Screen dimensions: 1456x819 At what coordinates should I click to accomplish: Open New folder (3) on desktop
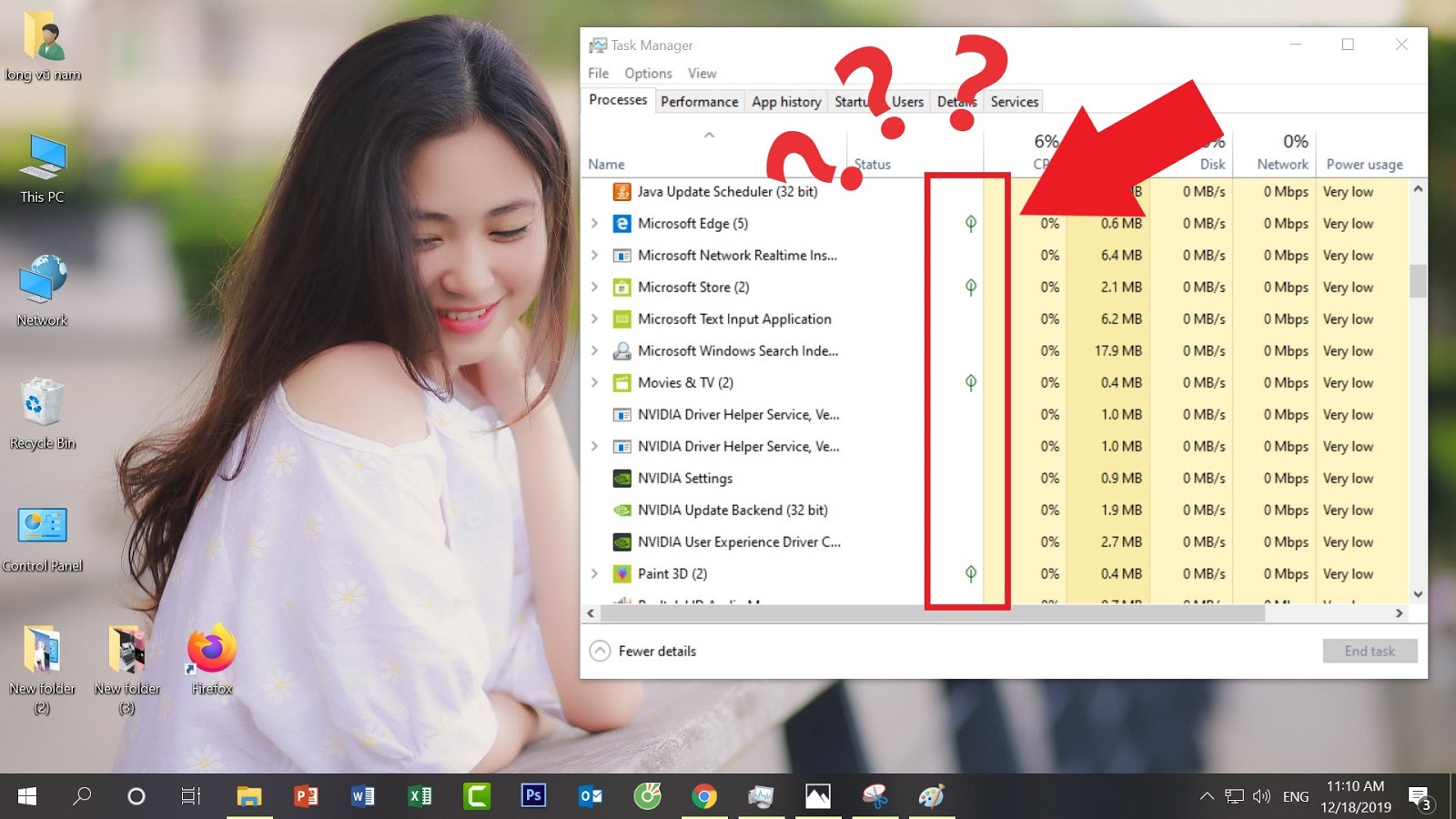[127, 669]
